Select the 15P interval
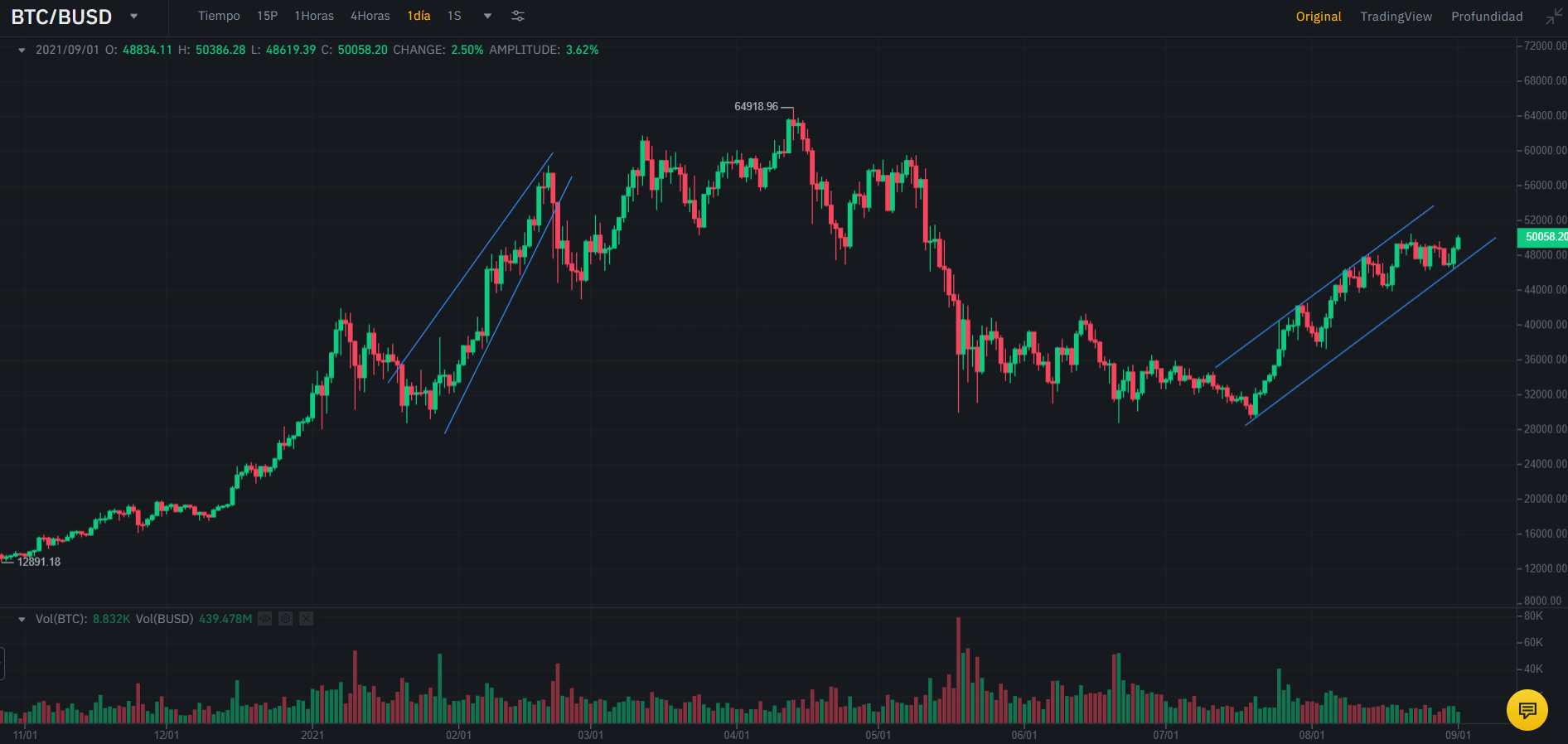The width and height of the screenshot is (1568, 744). pyautogui.click(x=267, y=16)
